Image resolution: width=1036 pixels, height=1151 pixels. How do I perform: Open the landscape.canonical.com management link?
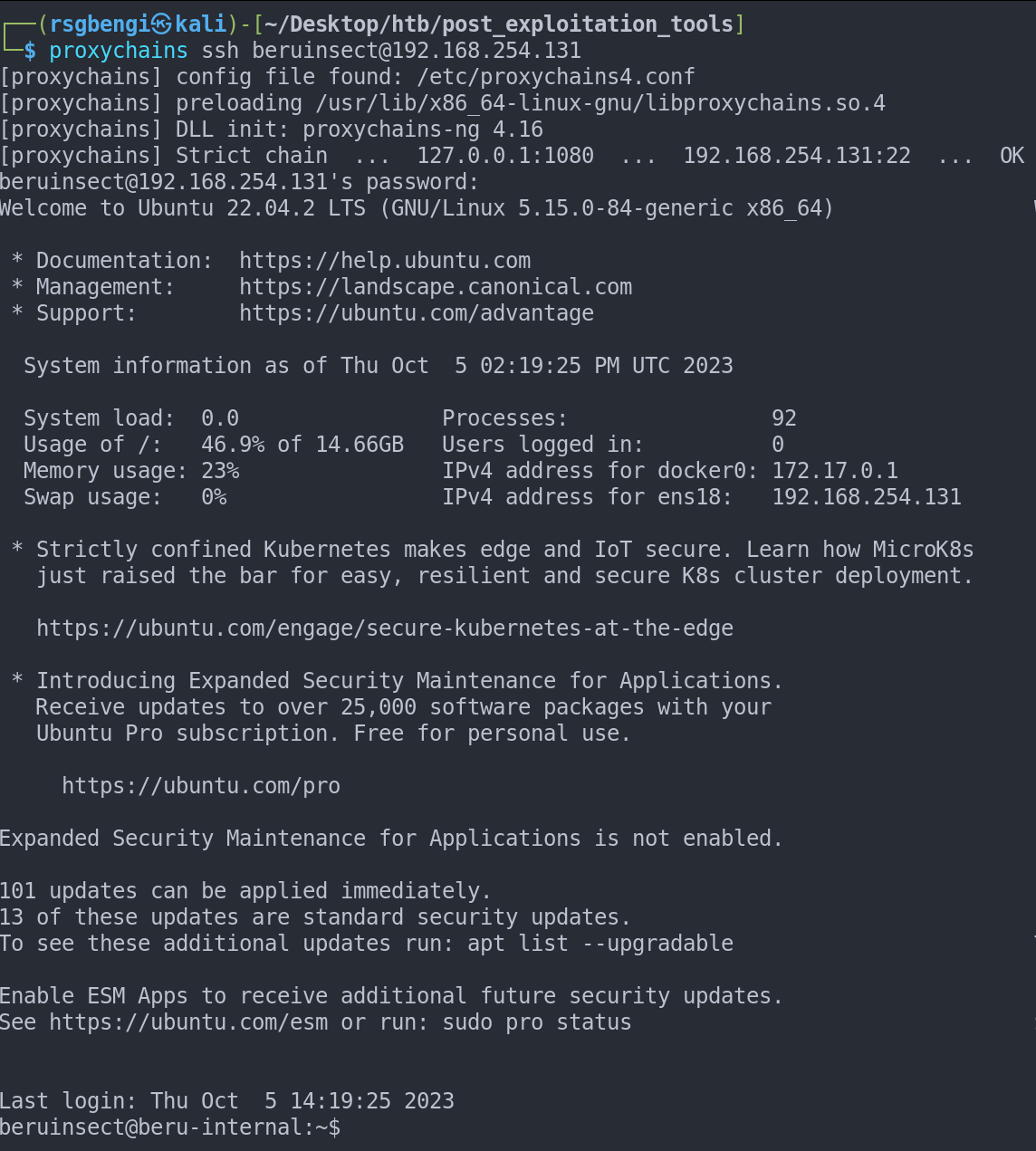[x=436, y=287]
